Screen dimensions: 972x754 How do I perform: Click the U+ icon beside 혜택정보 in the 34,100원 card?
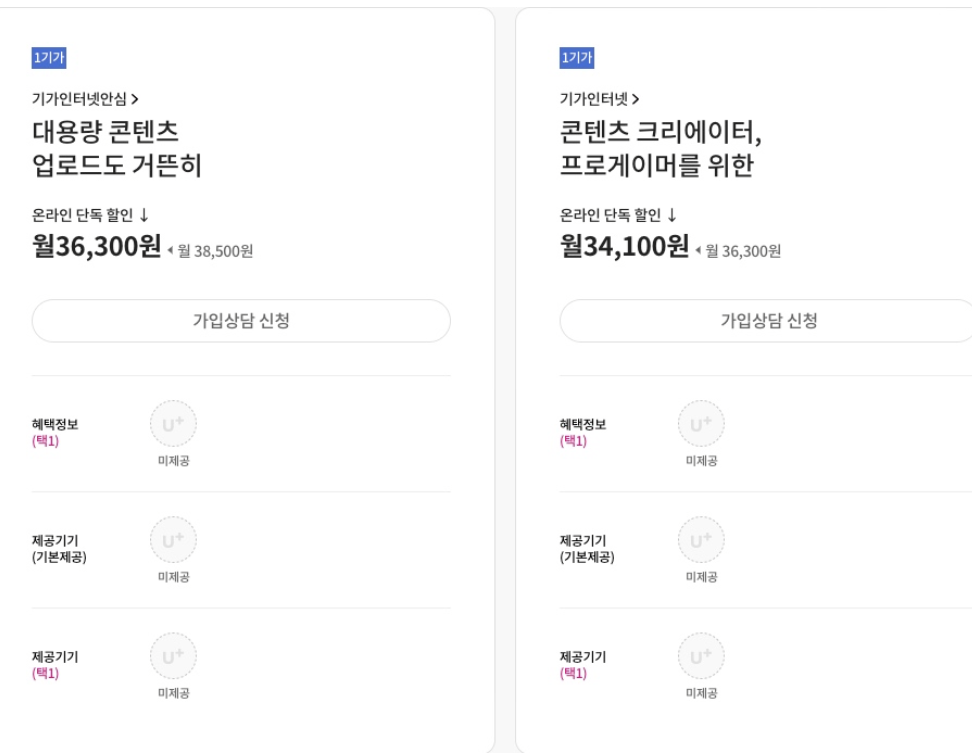coord(701,424)
